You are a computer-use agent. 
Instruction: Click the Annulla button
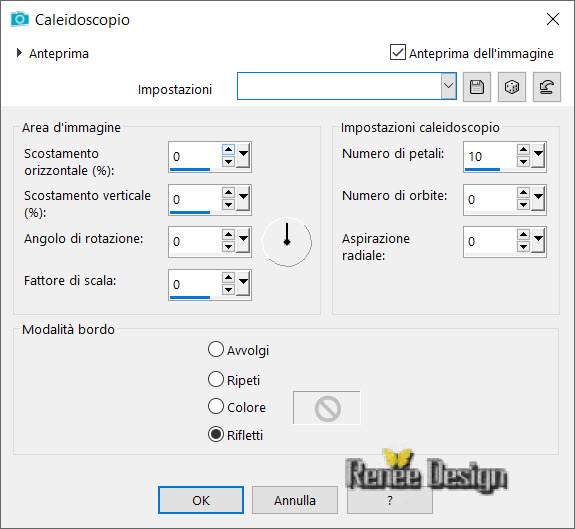point(295,500)
